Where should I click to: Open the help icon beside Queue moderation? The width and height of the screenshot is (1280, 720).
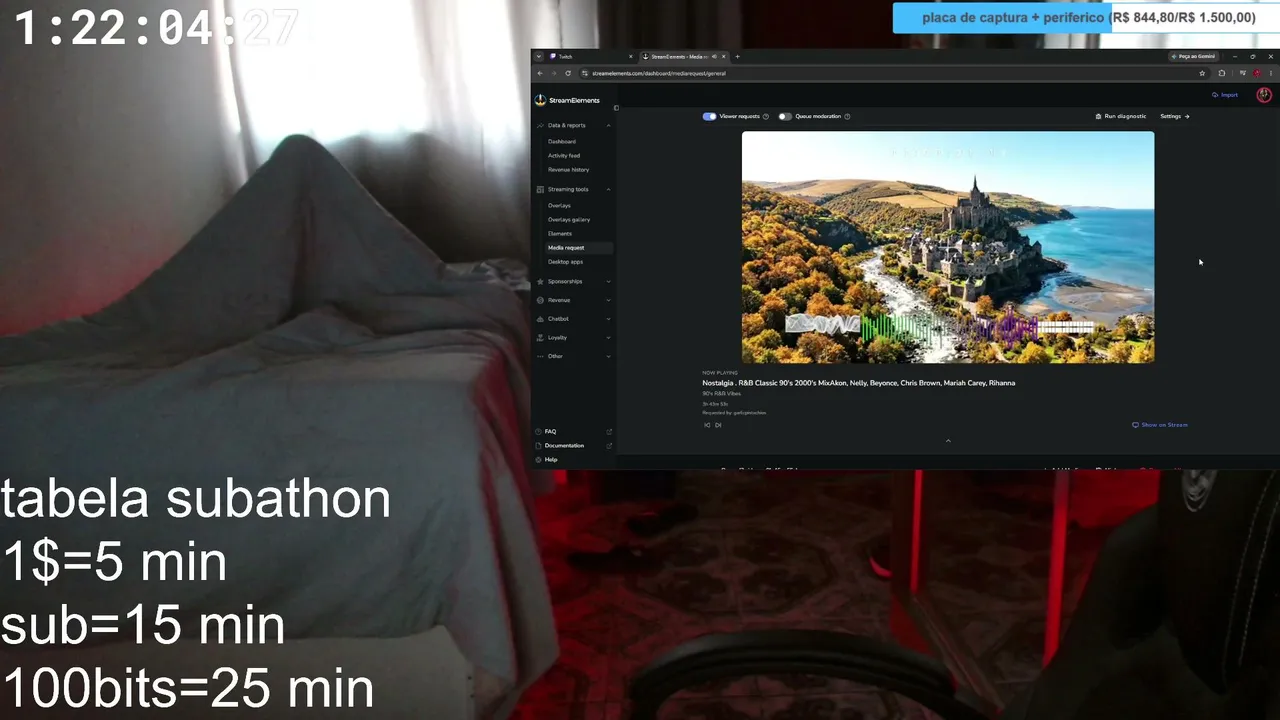tap(847, 116)
